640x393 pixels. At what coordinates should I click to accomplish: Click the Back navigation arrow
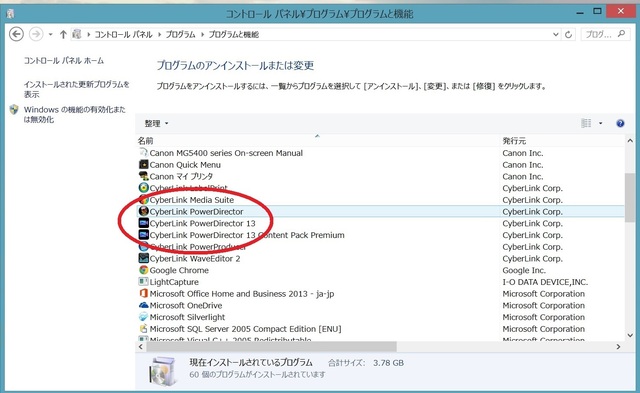pyautogui.click(x=16, y=34)
